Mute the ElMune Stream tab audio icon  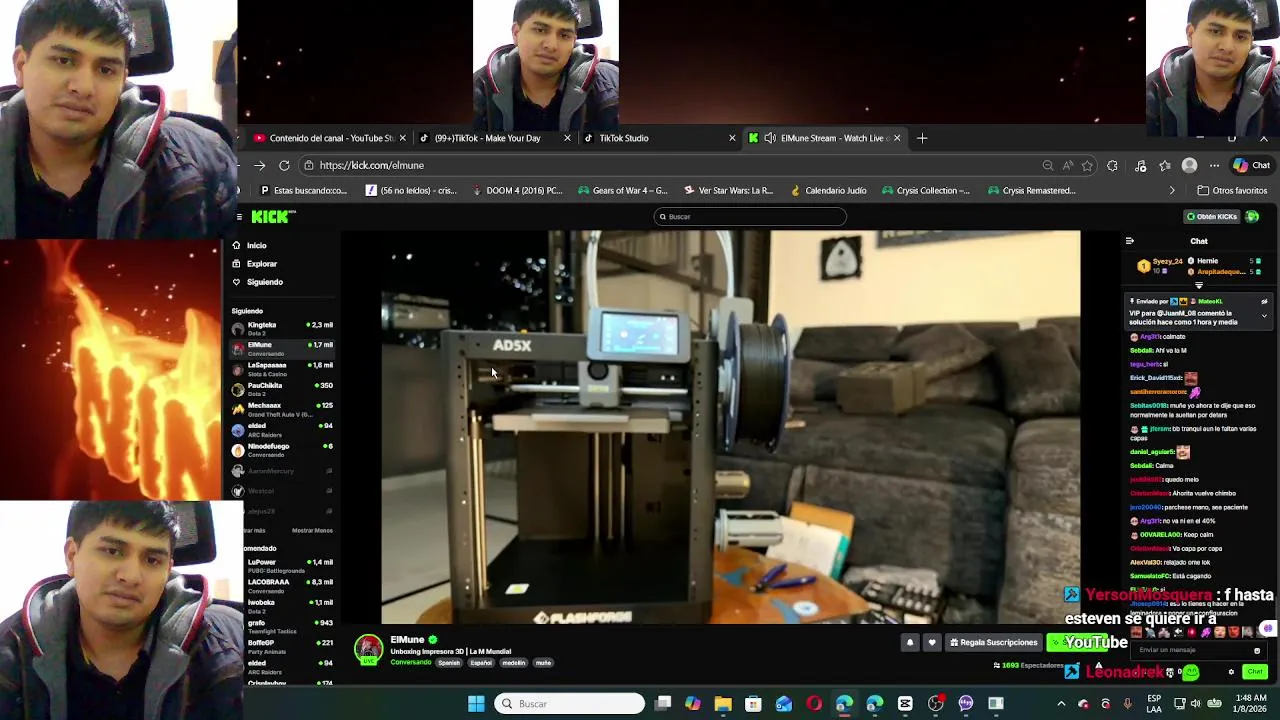(770, 138)
